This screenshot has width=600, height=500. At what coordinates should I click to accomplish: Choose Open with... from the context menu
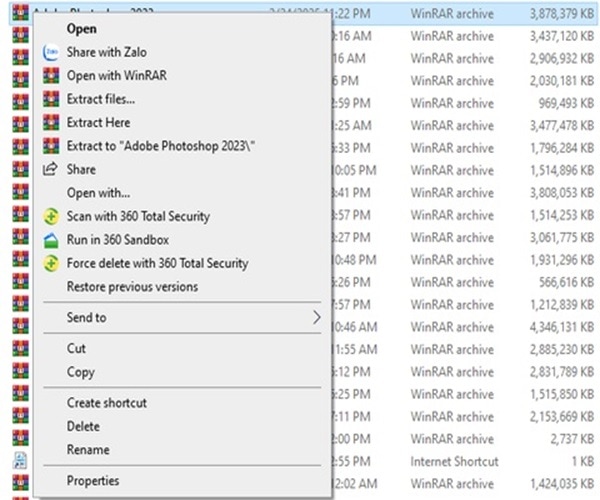pyautogui.click(x=98, y=193)
